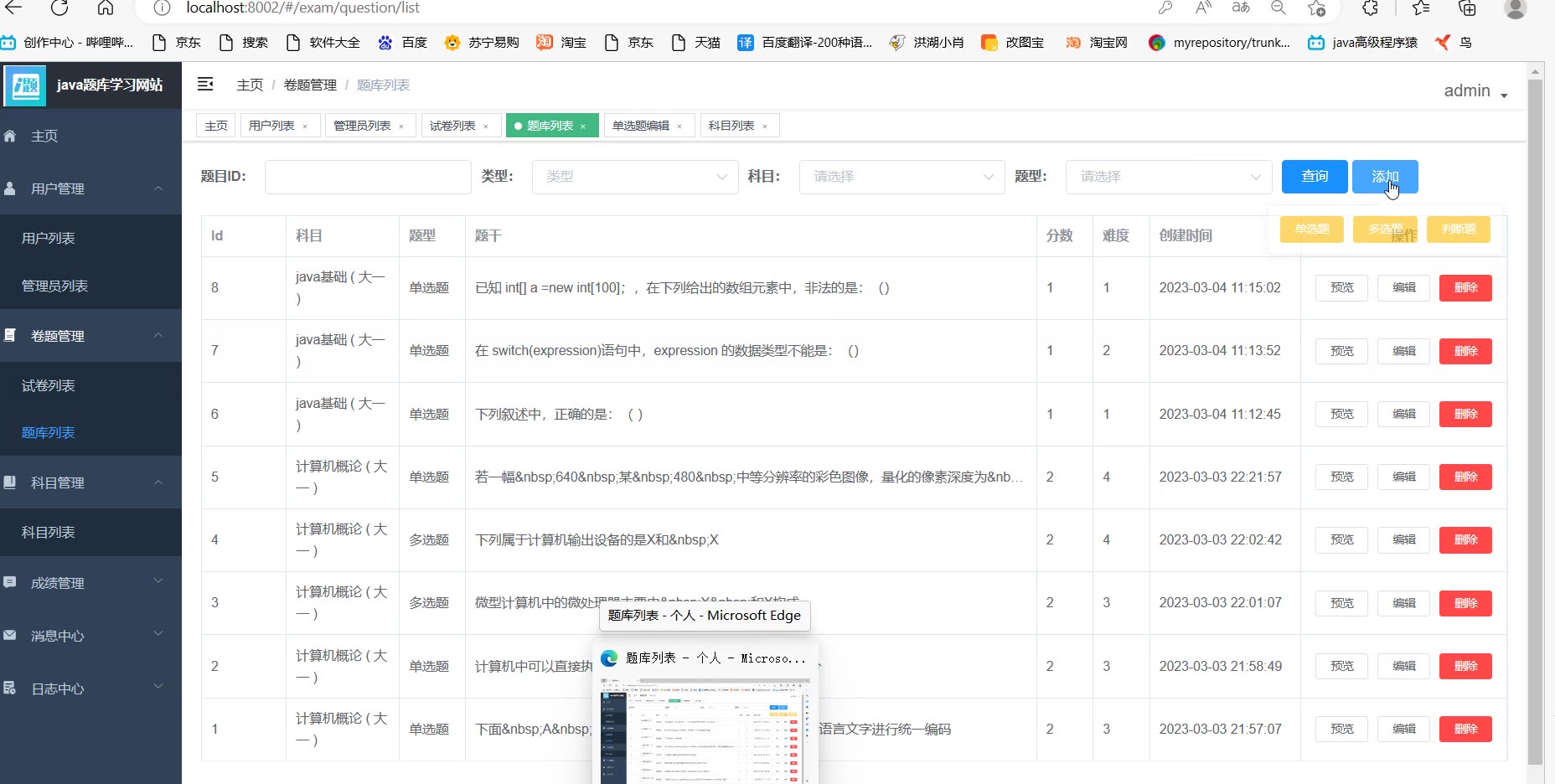
Task: Open the 科目 请选择 dropdown
Action: pos(901,177)
